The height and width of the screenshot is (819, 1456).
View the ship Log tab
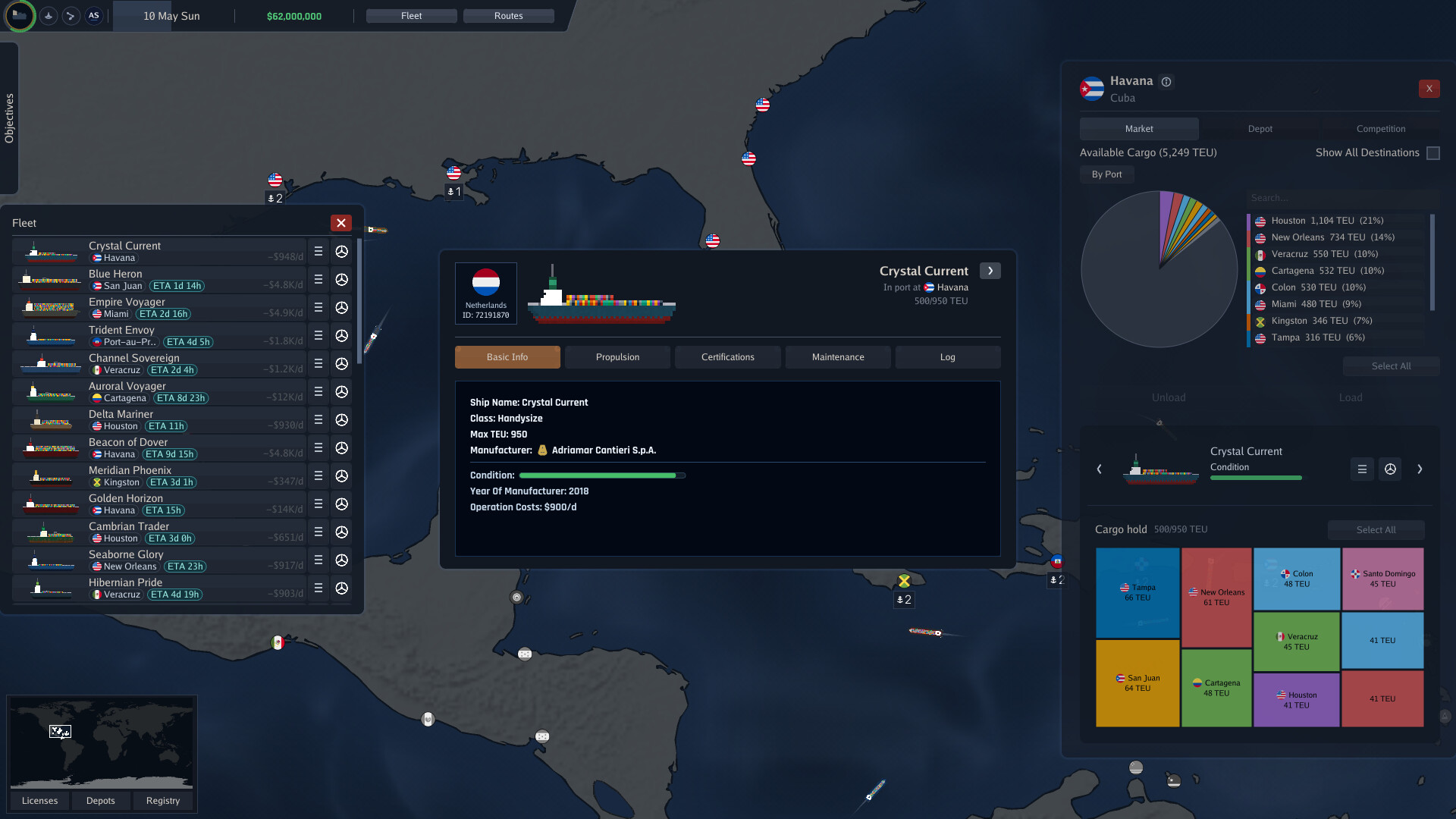tap(948, 357)
